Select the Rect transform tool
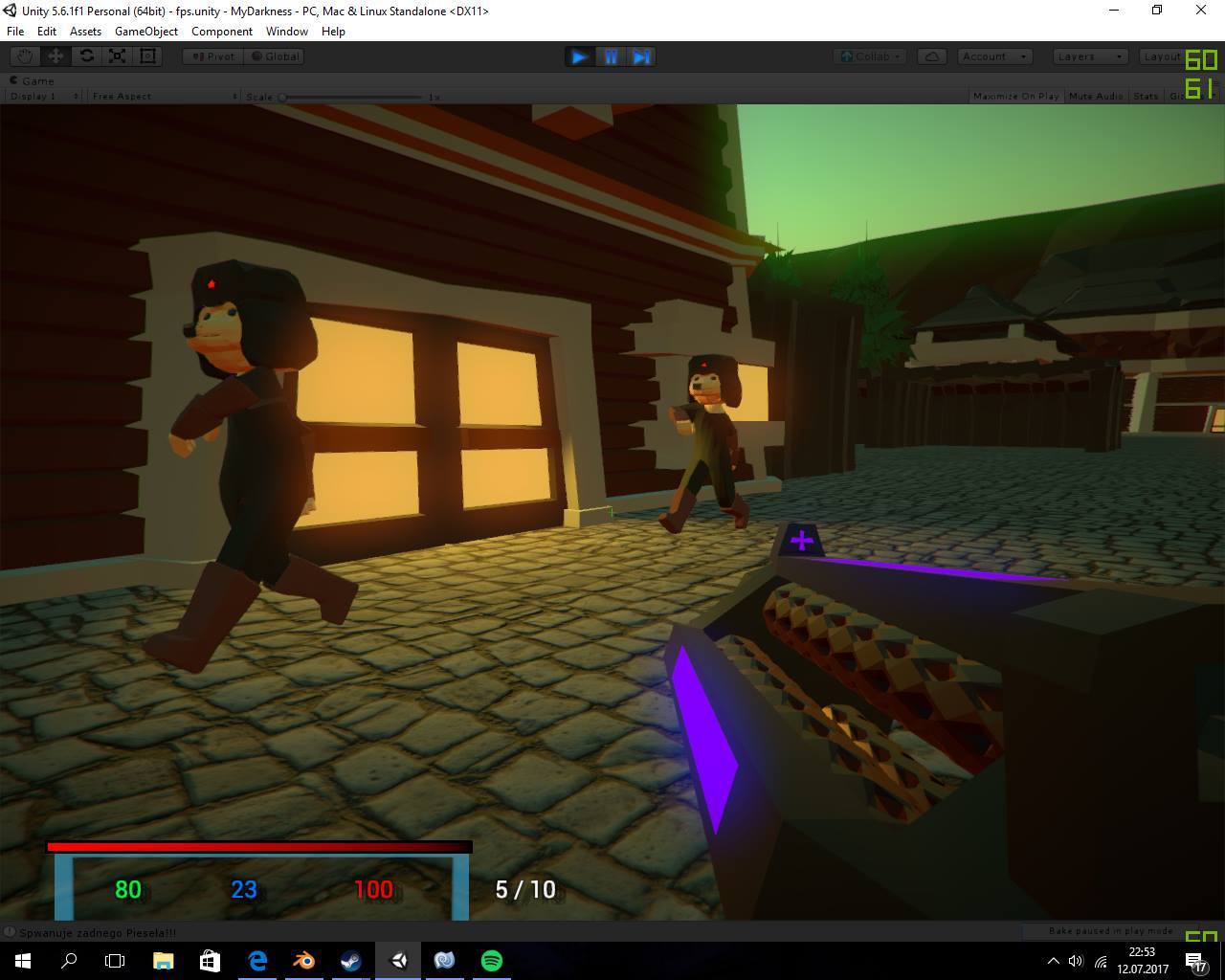Viewport: 1225px width, 980px height. point(147,56)
